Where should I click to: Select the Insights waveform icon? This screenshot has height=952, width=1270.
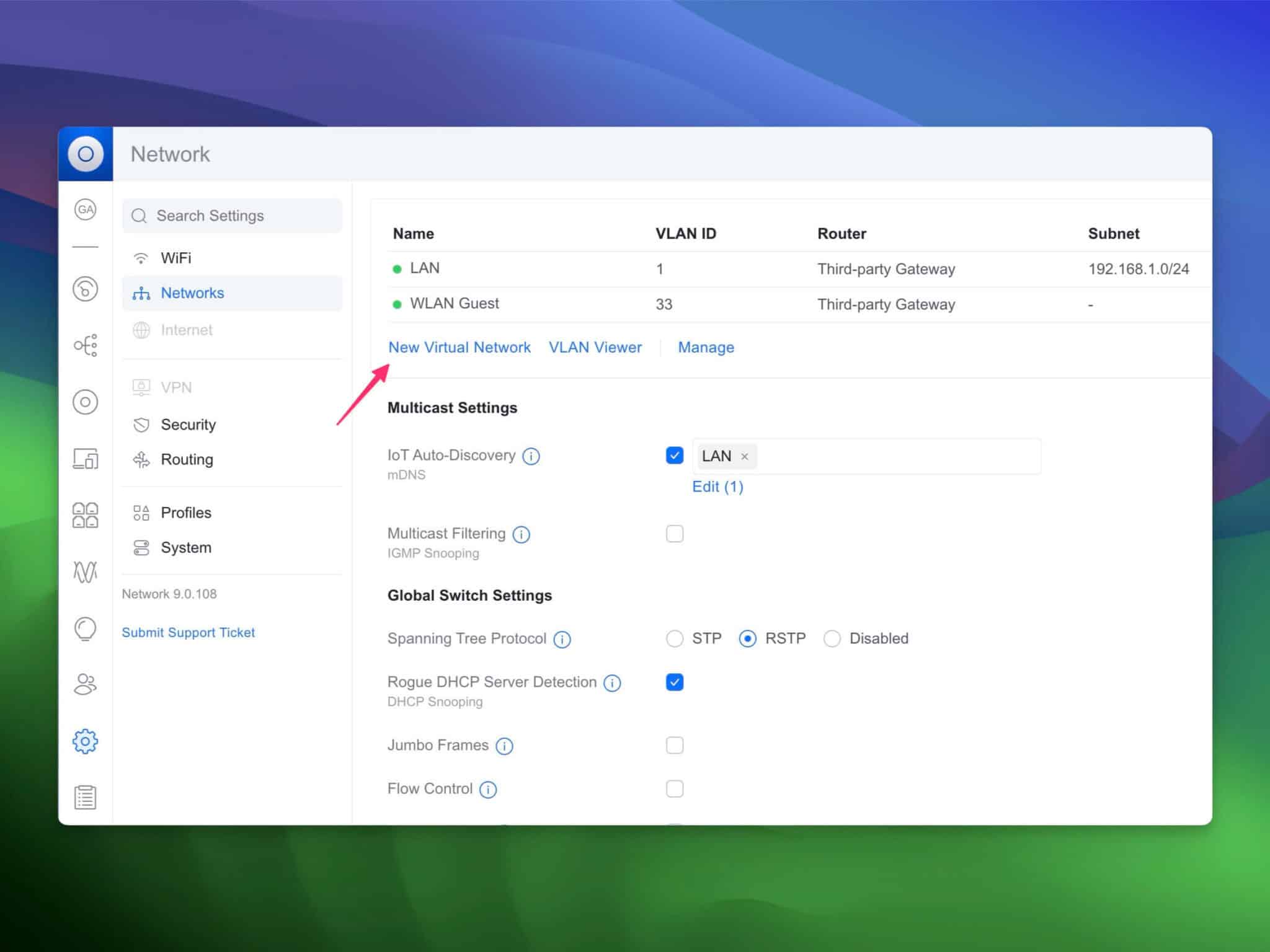point(86,571)
